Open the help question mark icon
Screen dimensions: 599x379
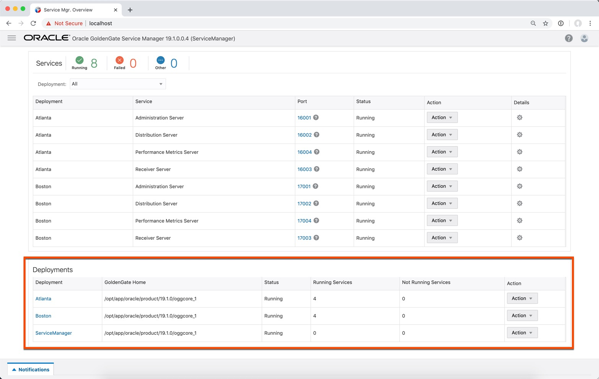point(568,38)
